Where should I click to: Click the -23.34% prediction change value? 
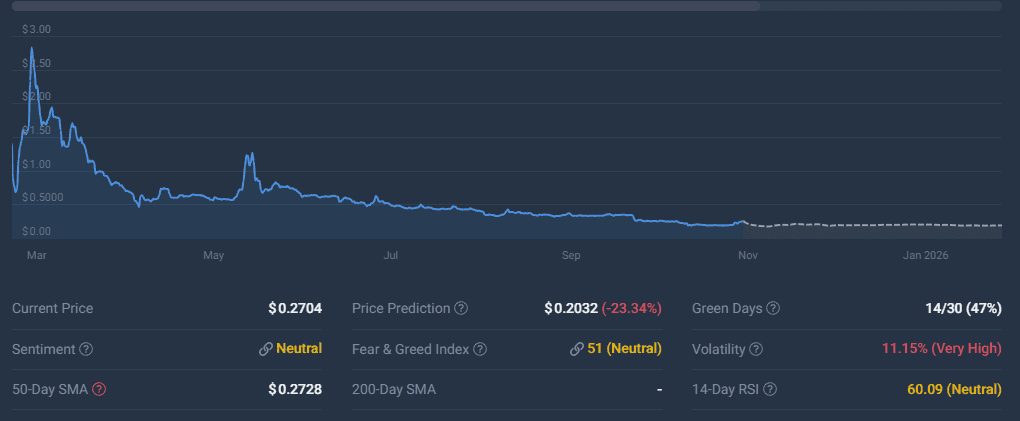(x=631, y=309)
